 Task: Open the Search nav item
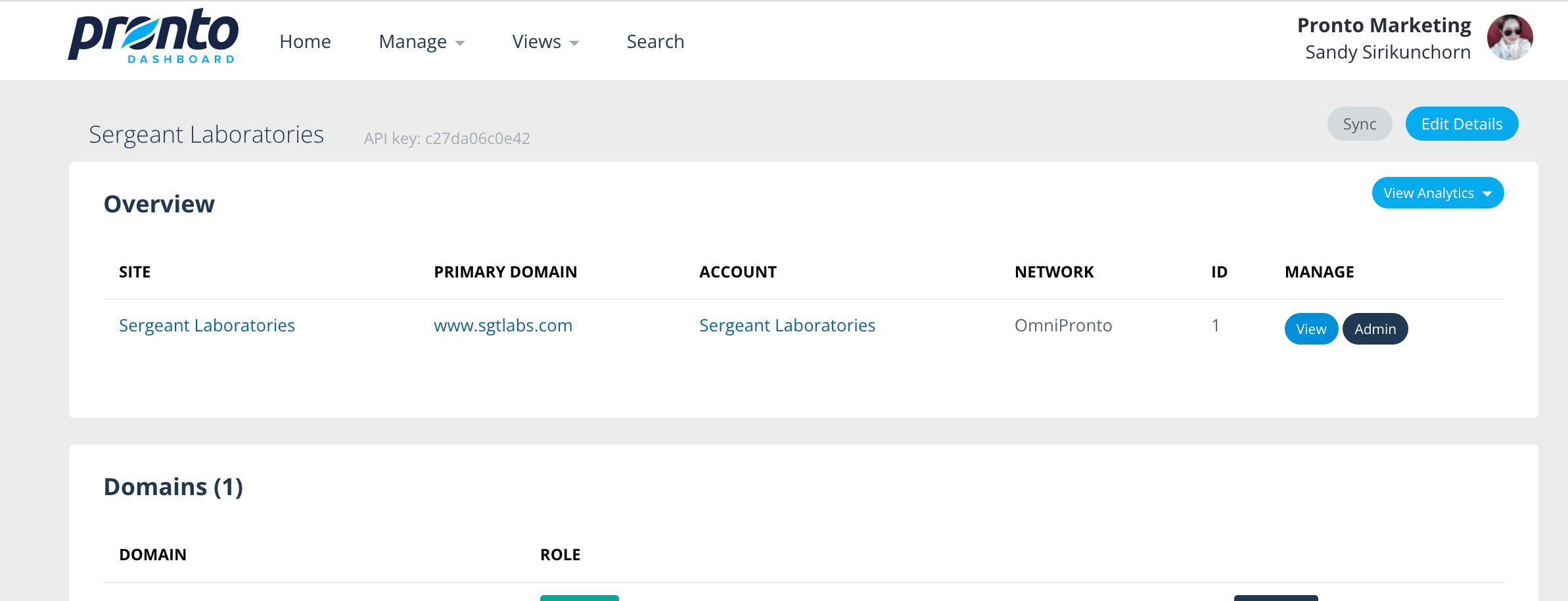point(655,41)
